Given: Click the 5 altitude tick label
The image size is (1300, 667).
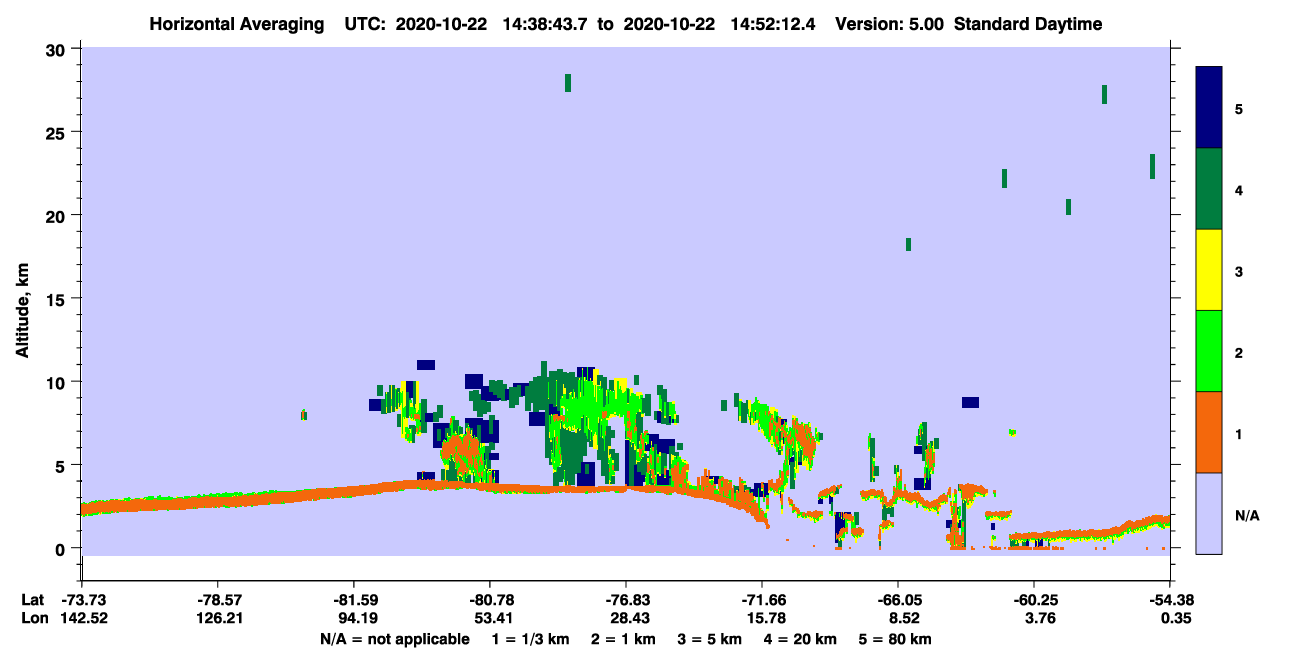Looking at the screenshot, I should coord(62,465).
